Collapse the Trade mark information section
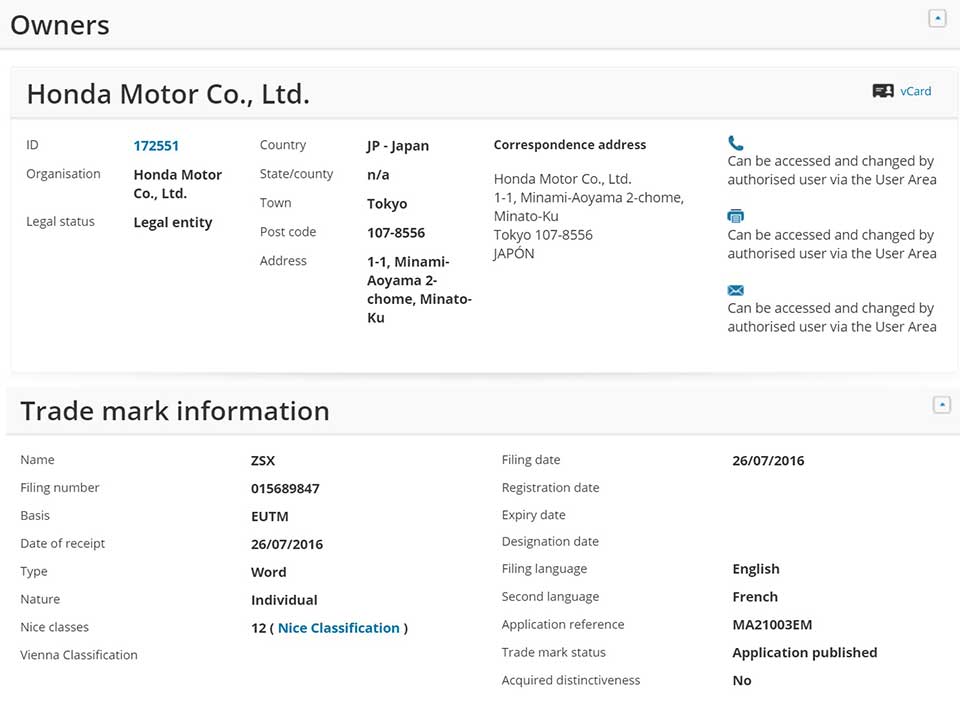 tap(941, 405)
